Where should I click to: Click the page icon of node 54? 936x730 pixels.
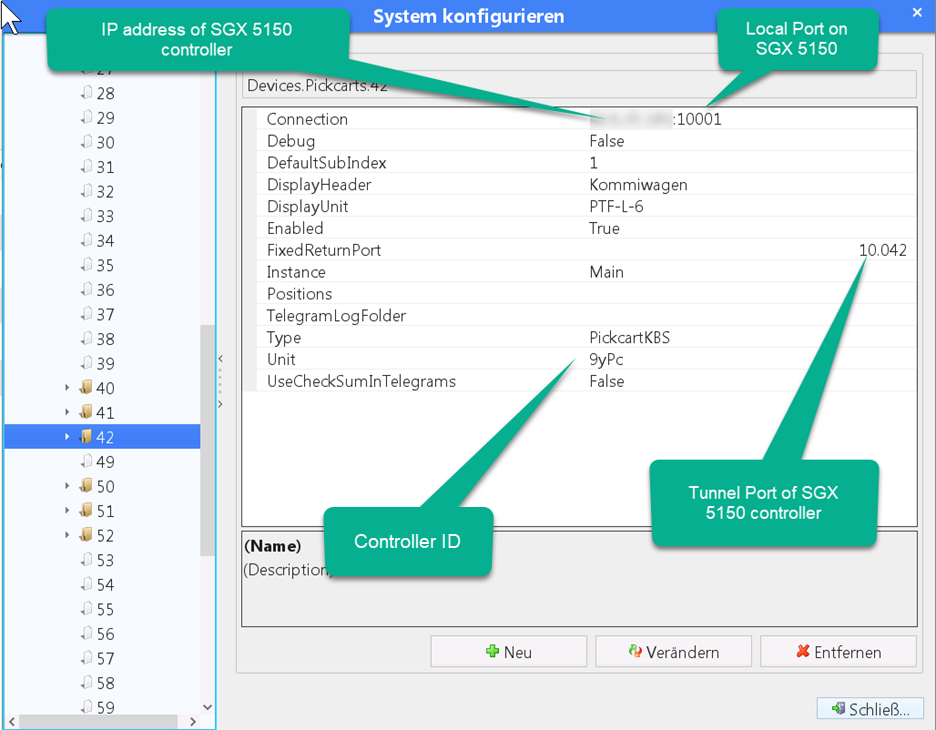87,584
